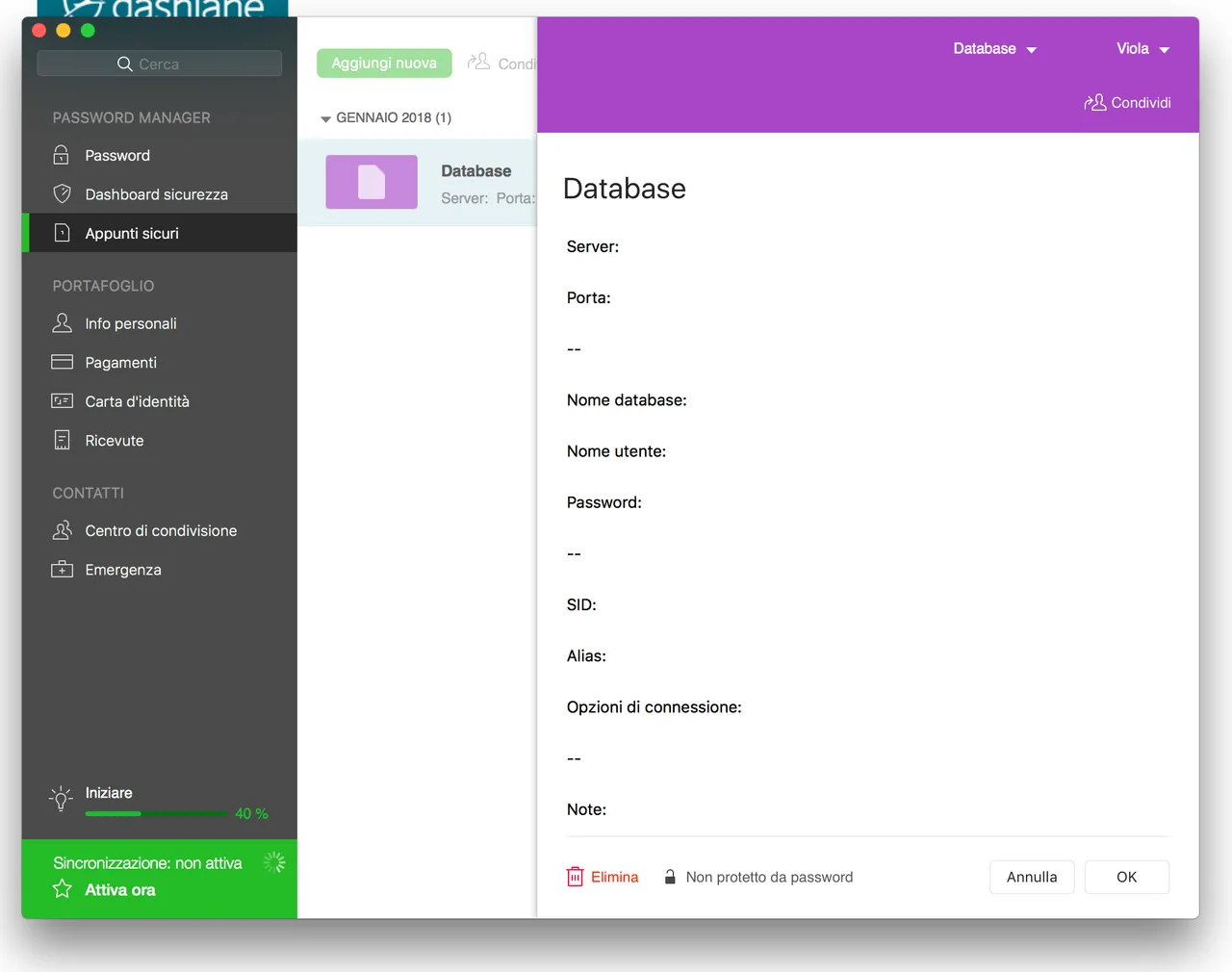Open the Viola color dropdown
1232x972 pixels.
(1142, 48)
